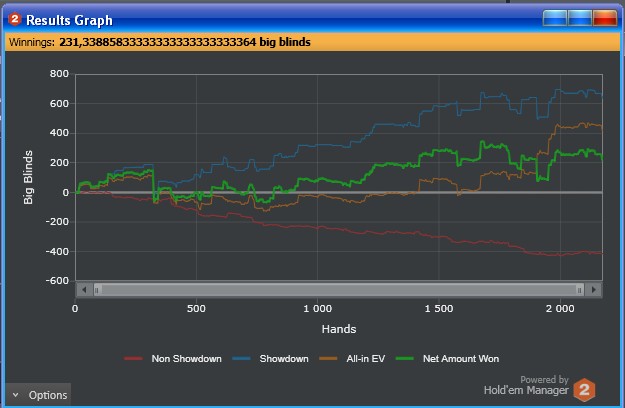Toggle the Non Showdown legend entry

point(173,359)
